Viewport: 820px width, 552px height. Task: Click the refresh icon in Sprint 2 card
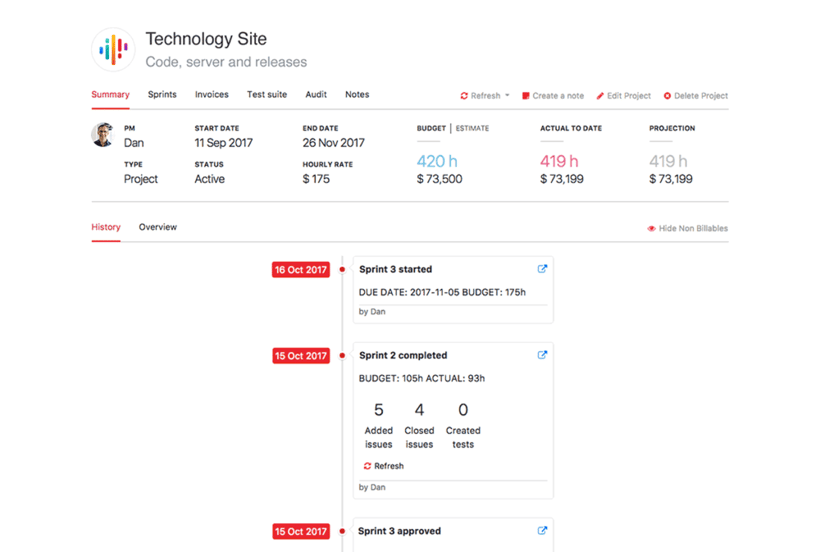[x=367, y=466]
